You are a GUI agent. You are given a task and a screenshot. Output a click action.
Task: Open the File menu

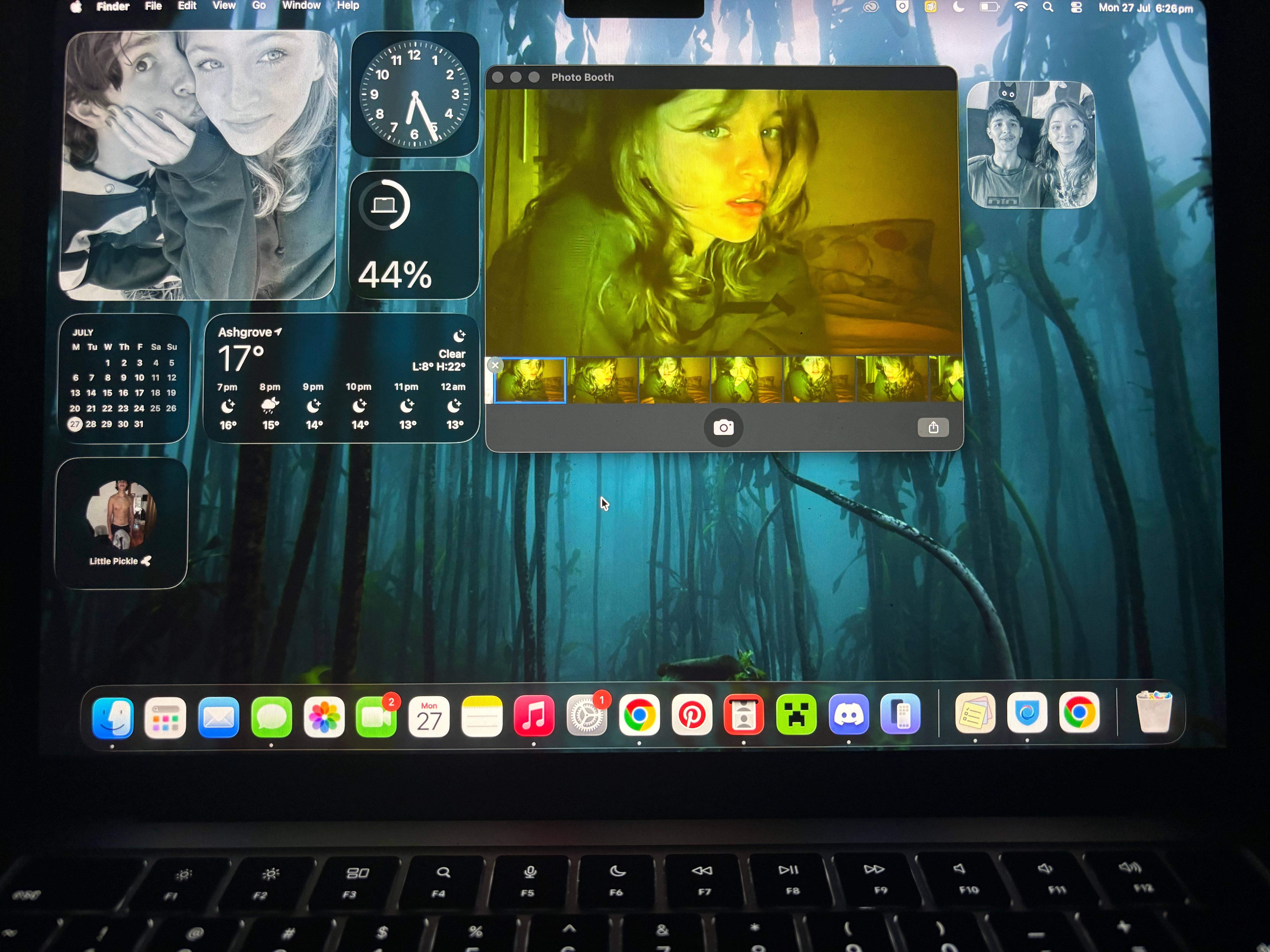point(153,6)
